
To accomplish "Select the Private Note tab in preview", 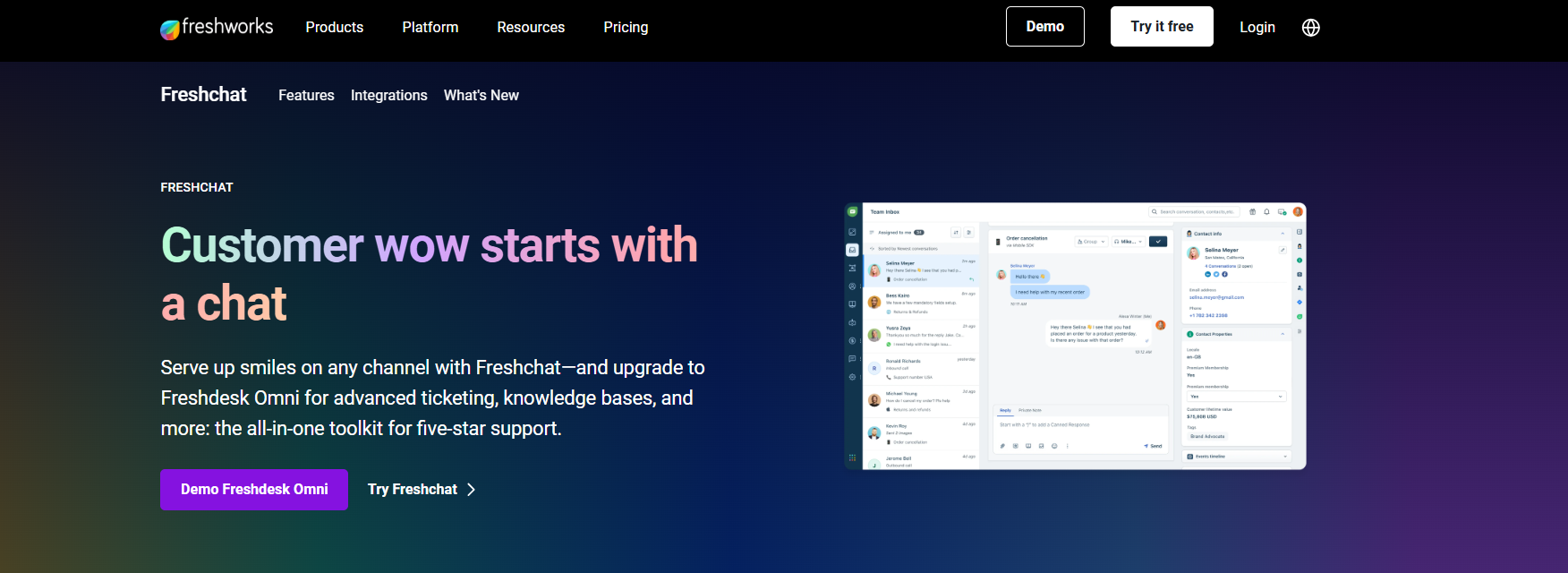I will 1030,410.
